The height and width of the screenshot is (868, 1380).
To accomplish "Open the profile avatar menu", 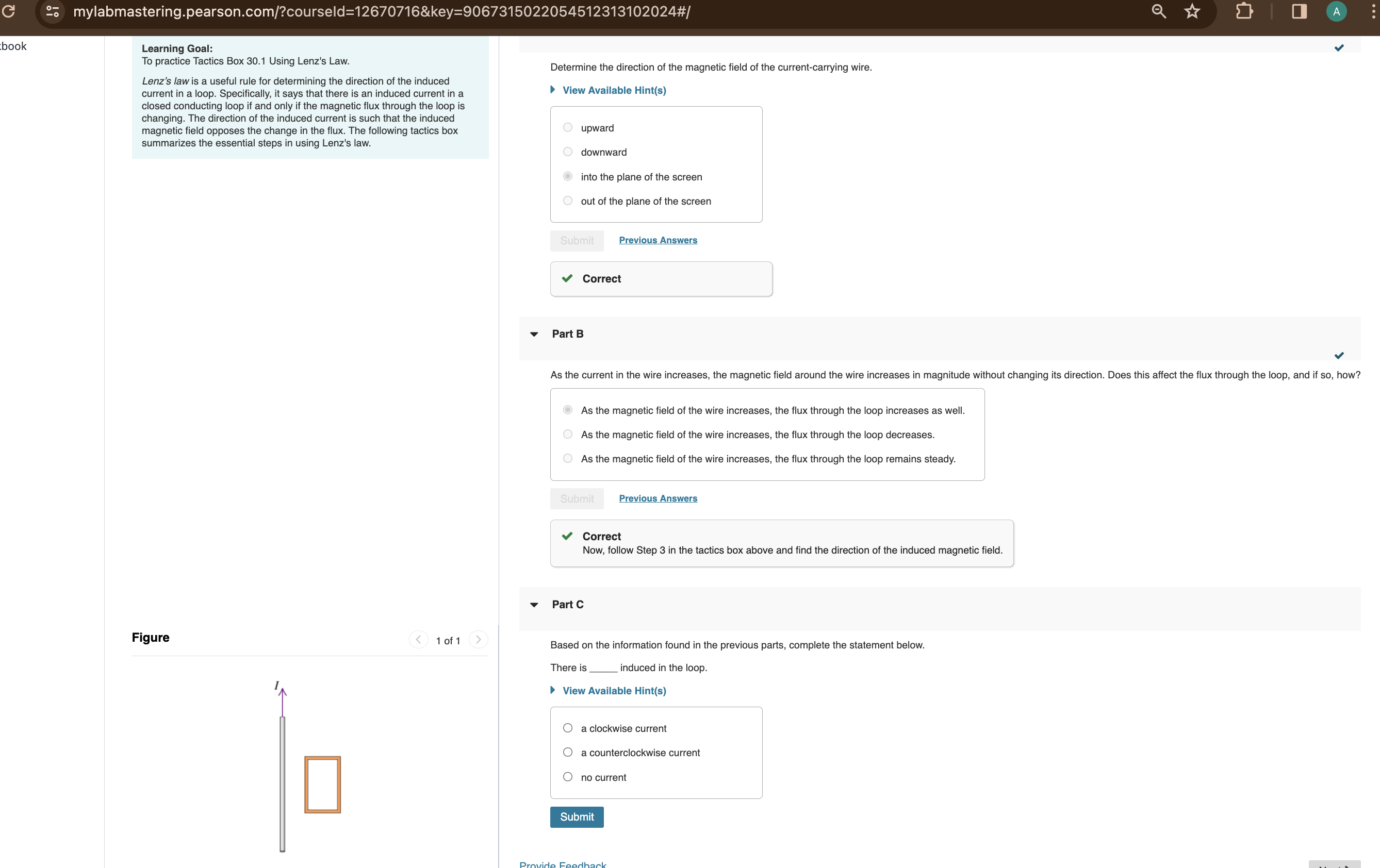I will coord(1336,11).
